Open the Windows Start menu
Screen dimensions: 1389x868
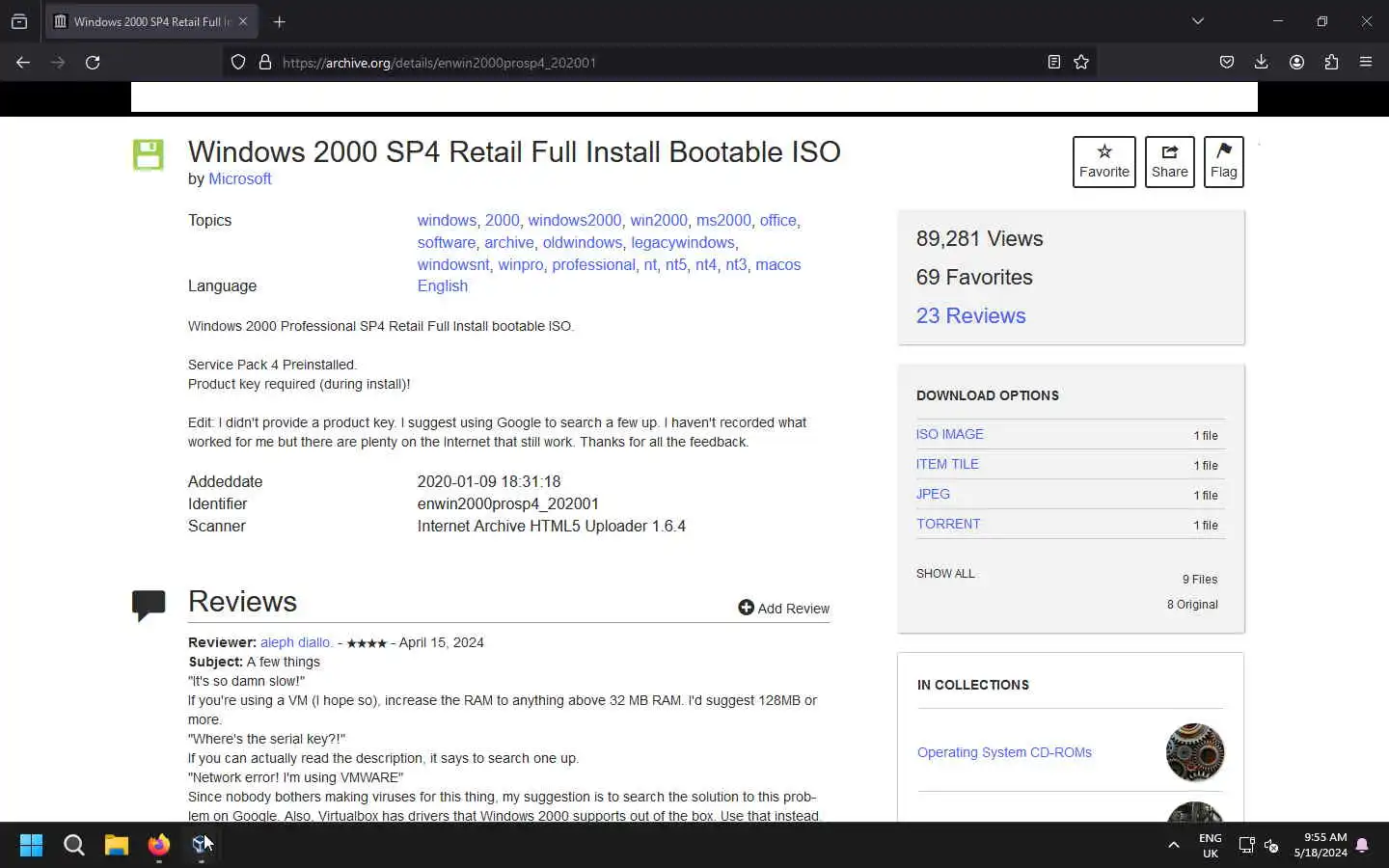[x=31, y=845]
